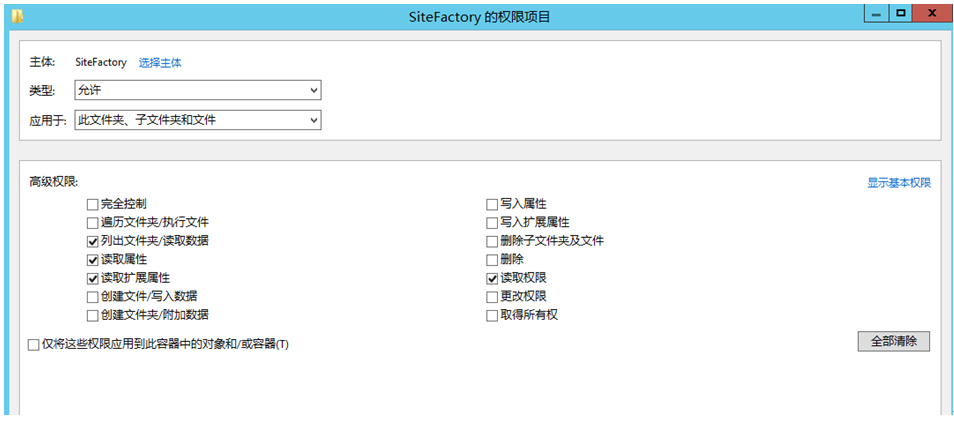
Task: Show basic permissions via 显示基本权限 link
Action: tap(898, 183)
